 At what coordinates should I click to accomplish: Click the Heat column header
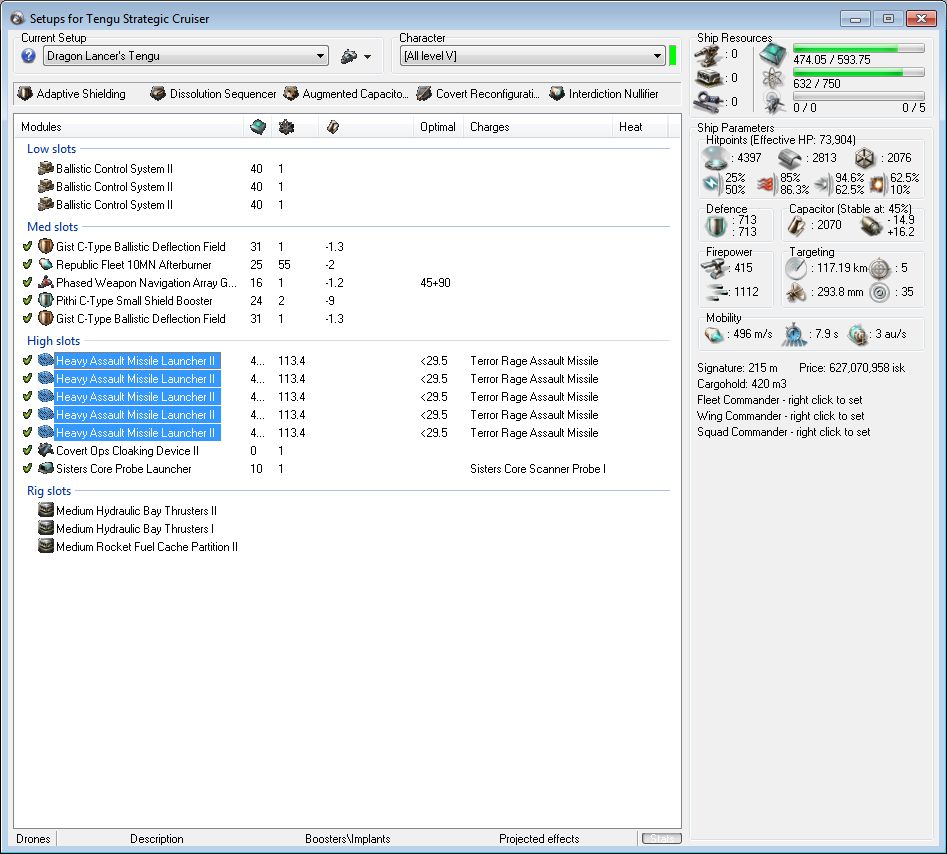(640, 127)
